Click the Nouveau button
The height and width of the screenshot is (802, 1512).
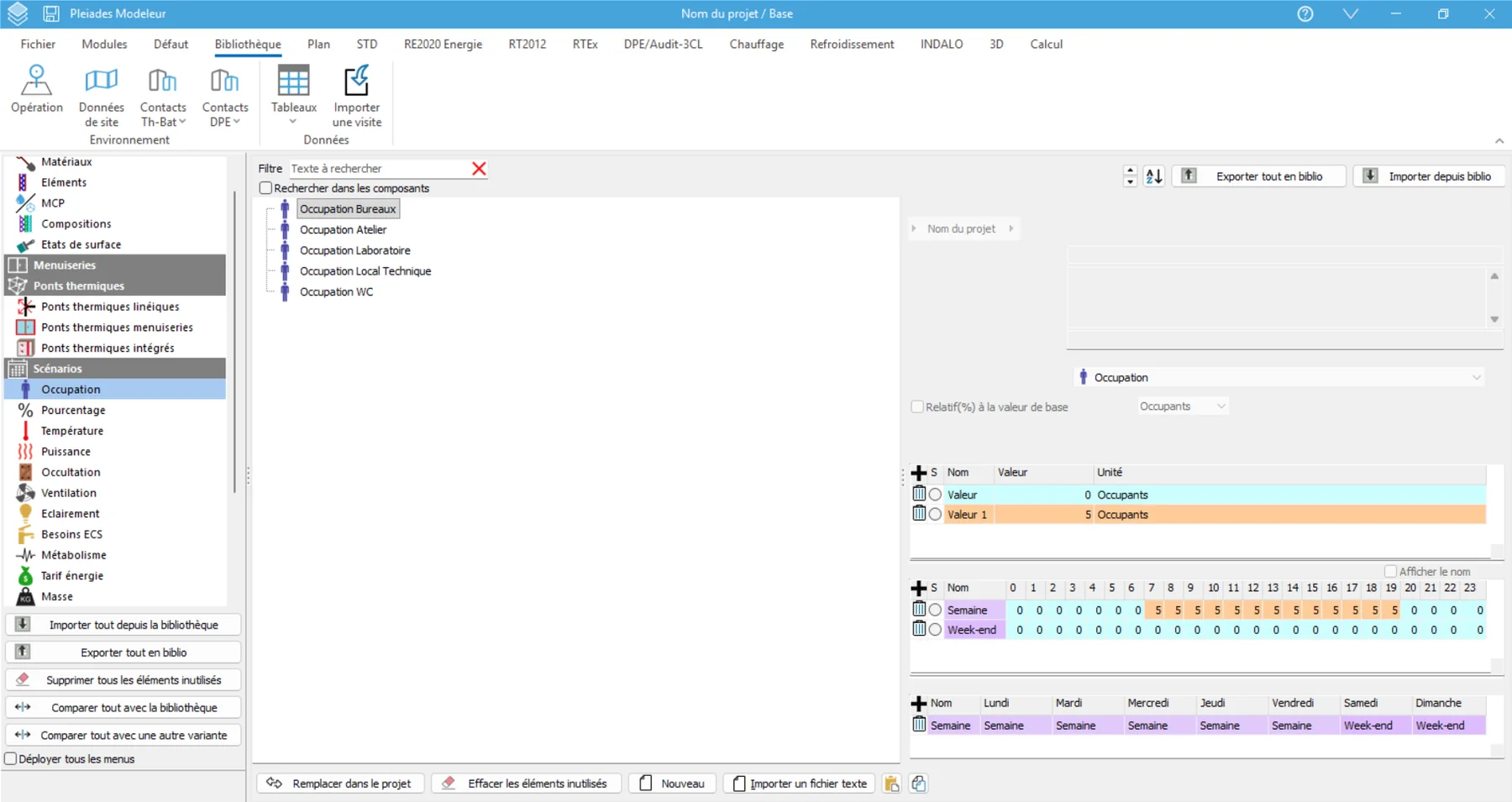click(x=672, y=784)
